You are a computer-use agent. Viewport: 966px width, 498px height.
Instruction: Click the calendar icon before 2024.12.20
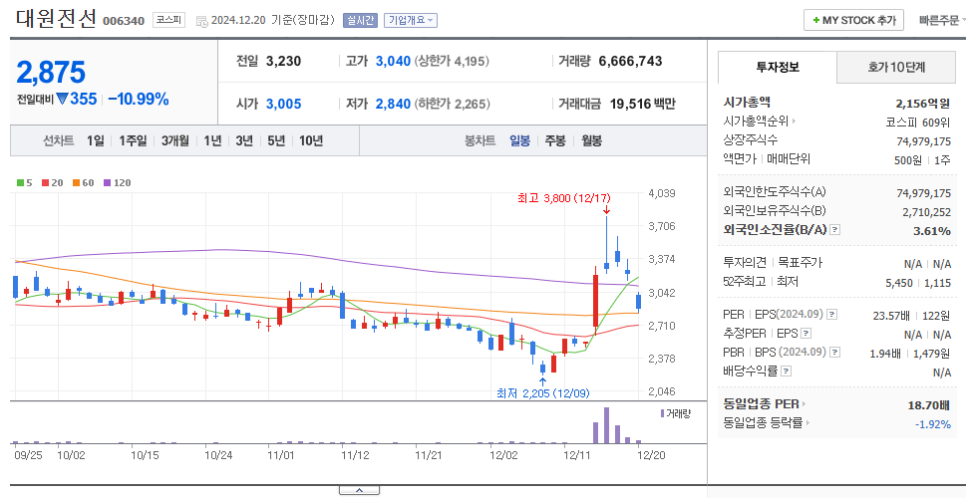click(x=202, y=21)
